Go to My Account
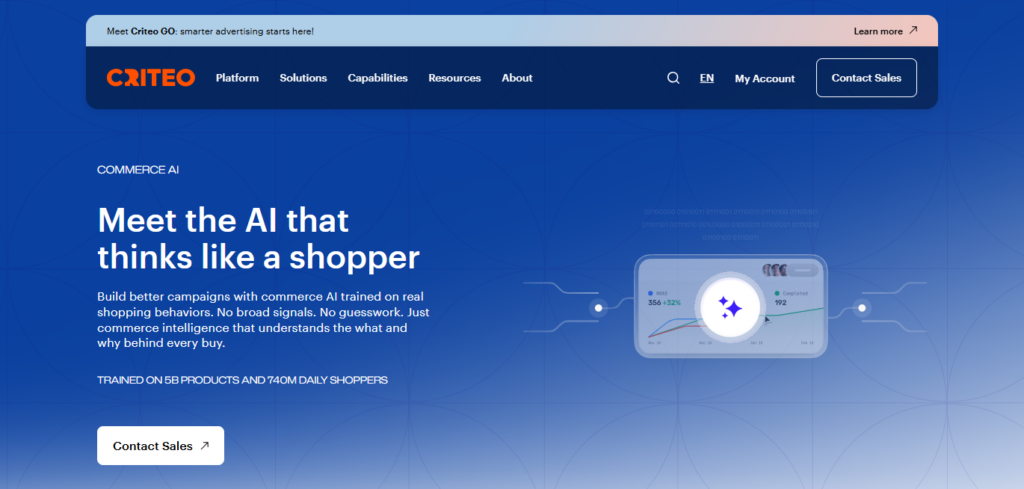 (765, 78)
